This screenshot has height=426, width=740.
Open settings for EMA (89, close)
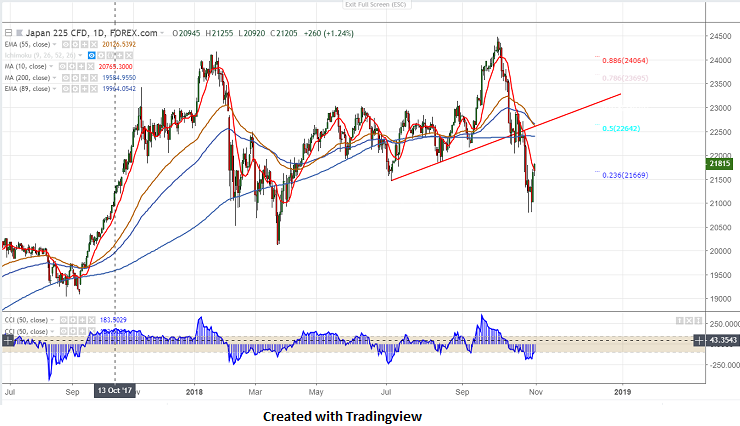click(75, 89)
